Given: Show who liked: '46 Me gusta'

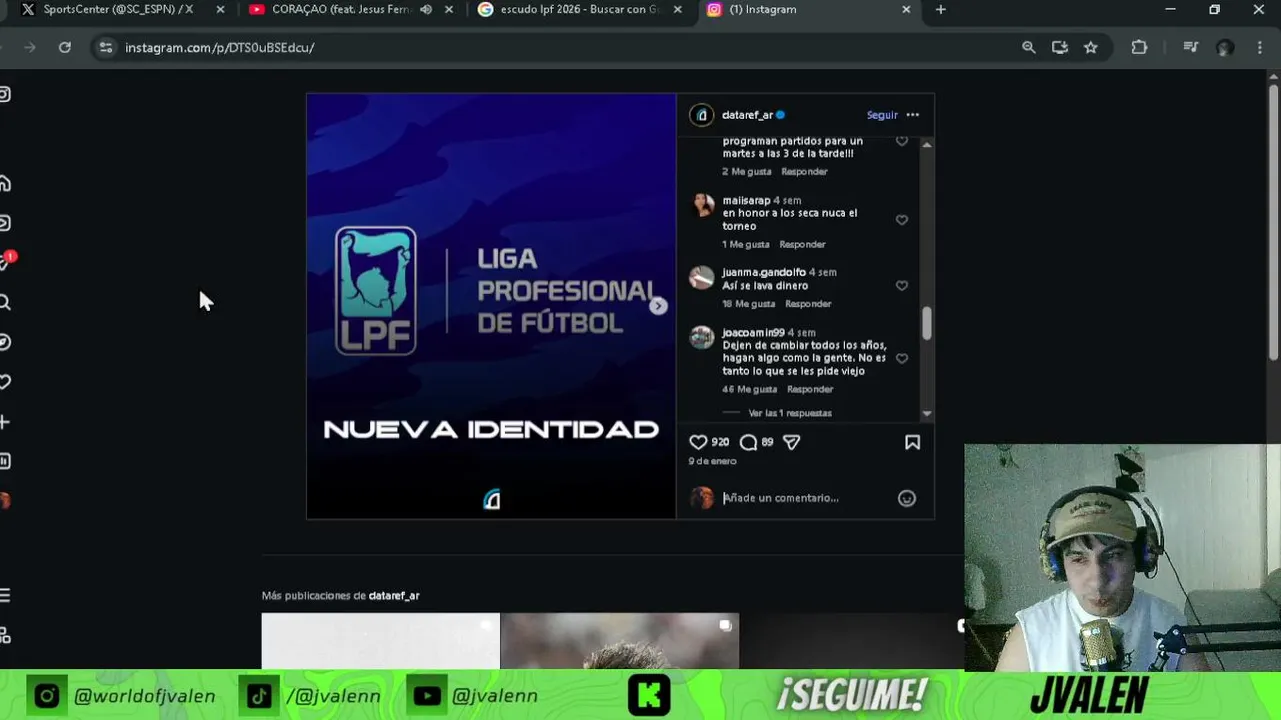Looking at the screenshot, I should [750, 389].
